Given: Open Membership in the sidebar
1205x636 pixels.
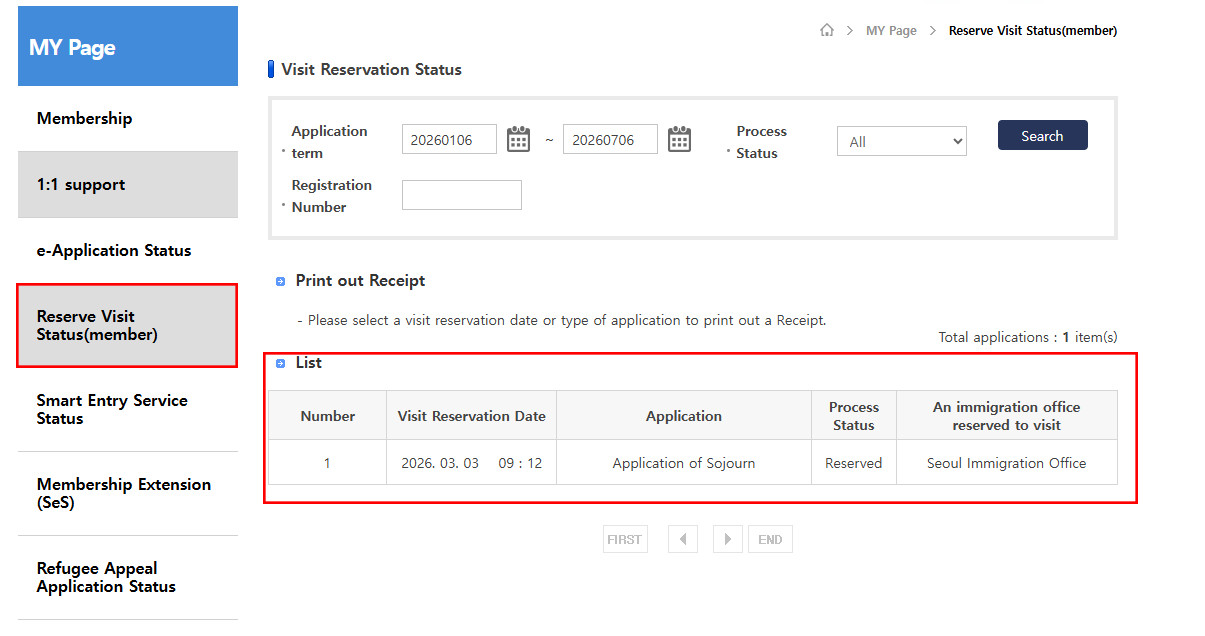Looking at the screenshot, I should [x=85, y=118].
